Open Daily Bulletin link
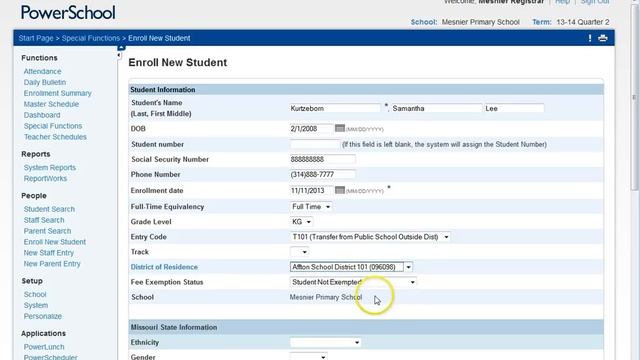 point(44,82)
